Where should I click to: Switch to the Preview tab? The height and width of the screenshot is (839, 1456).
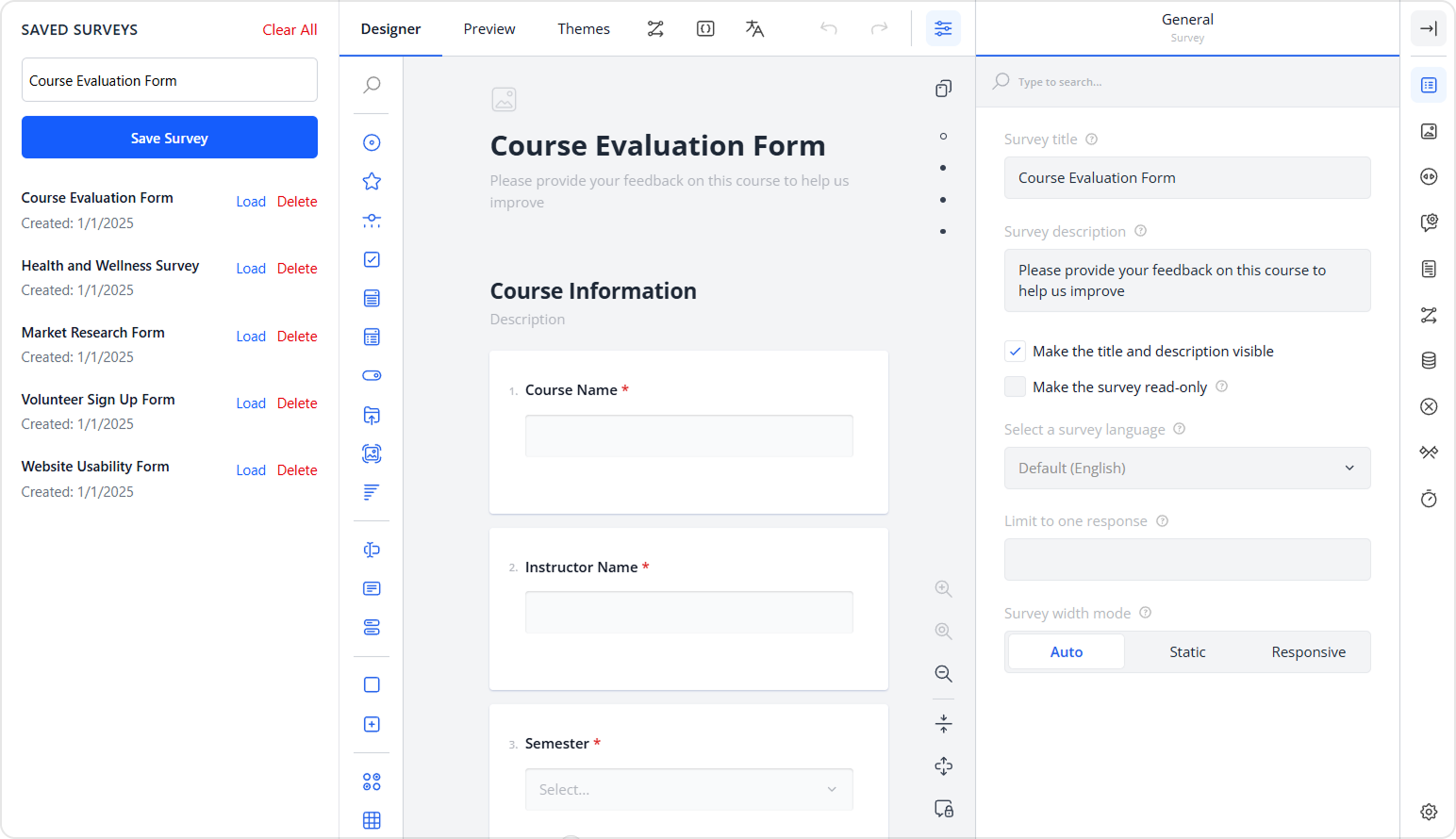[488, 28]
